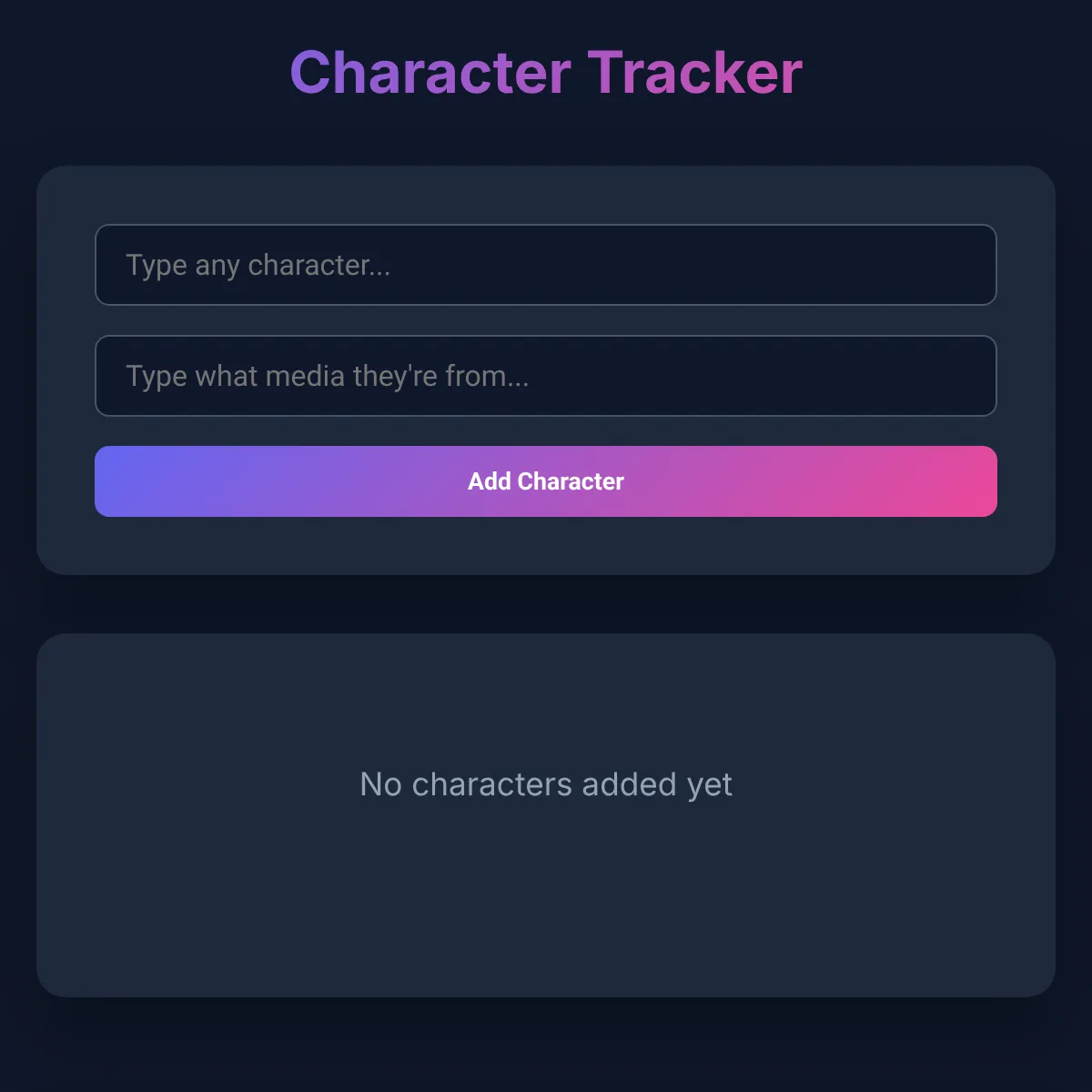Click the "Type any character..." placeholder text

click(x=258, y=265)
